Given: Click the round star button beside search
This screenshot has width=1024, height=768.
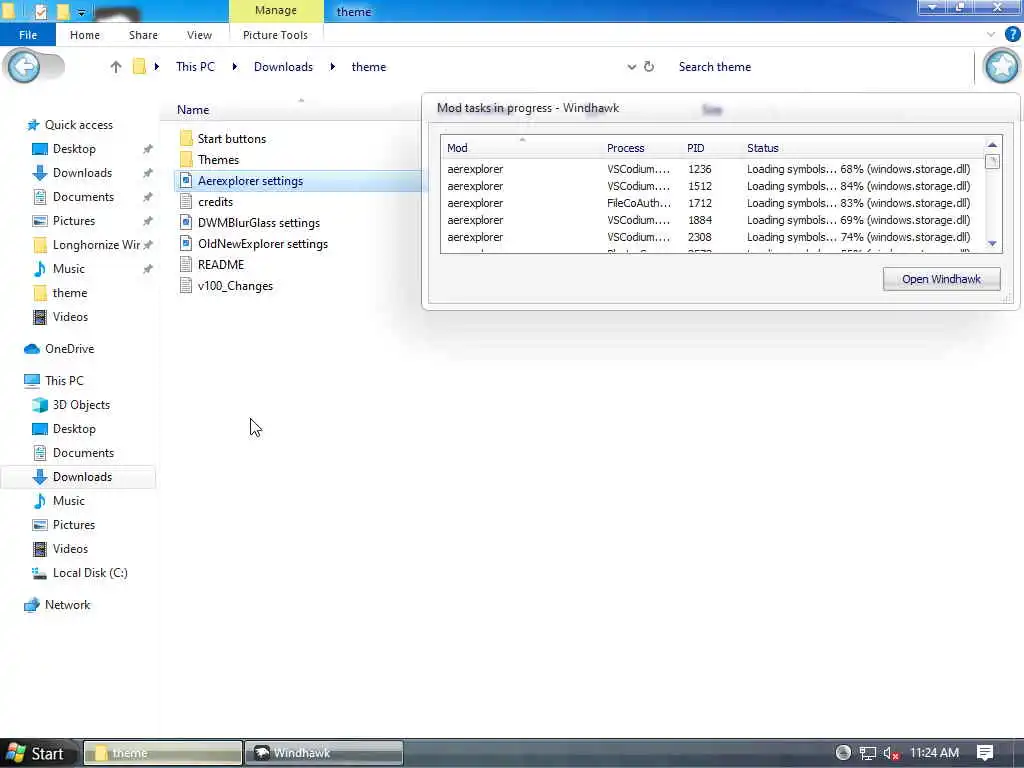Looking at the screenshot, I should tap(1002, 66).
